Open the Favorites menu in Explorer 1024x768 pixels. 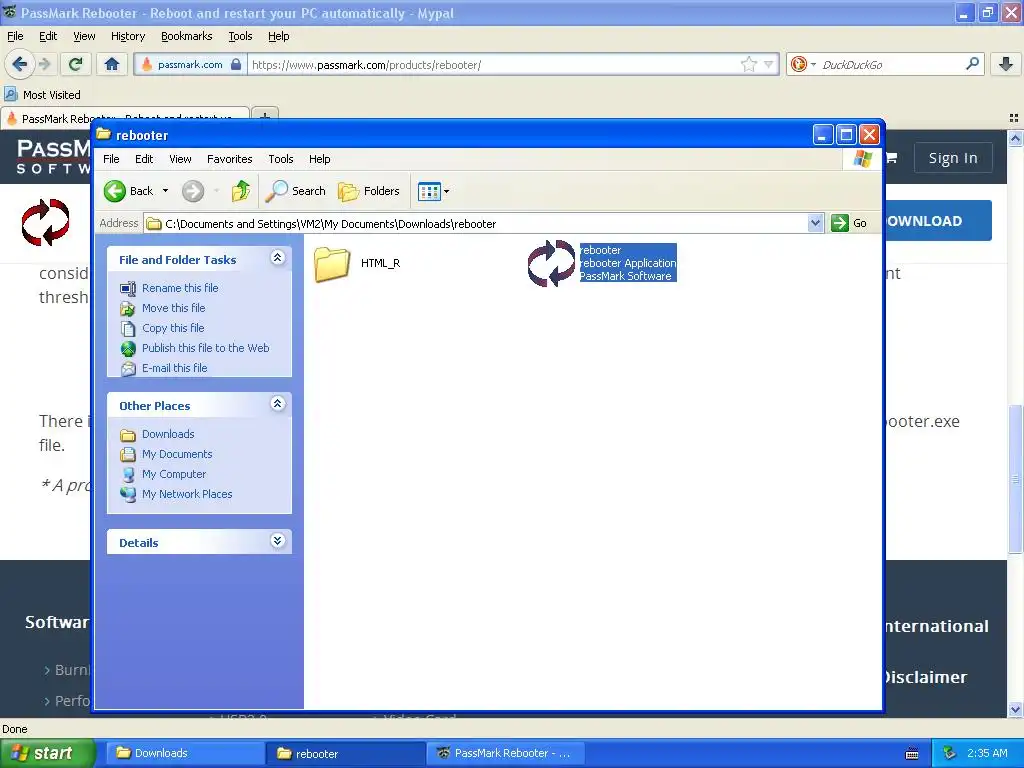229,159
